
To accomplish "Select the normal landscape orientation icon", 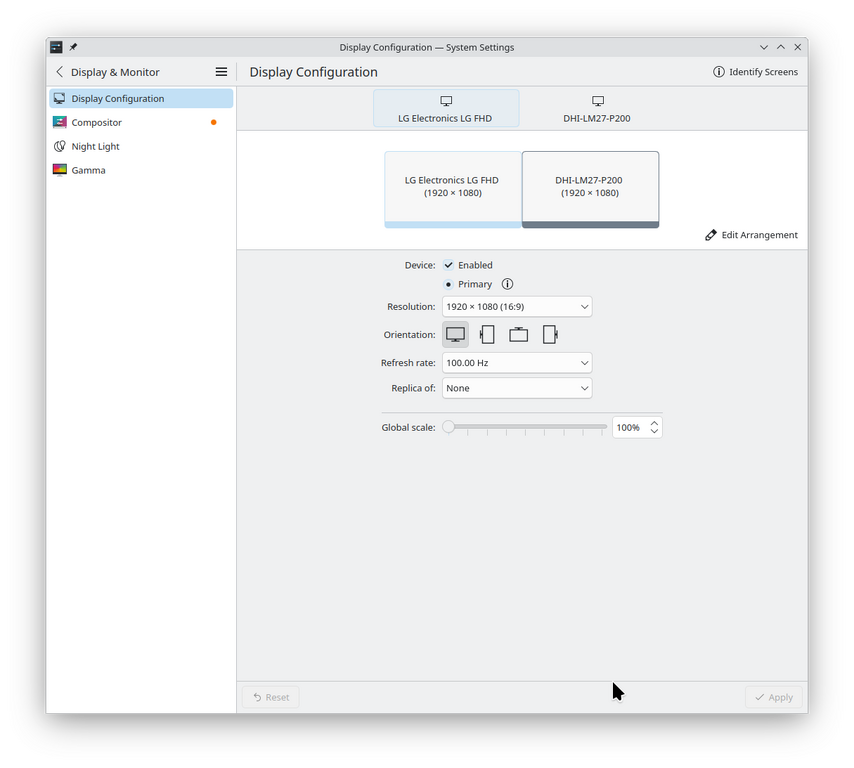I will click(x=455, y=335).
